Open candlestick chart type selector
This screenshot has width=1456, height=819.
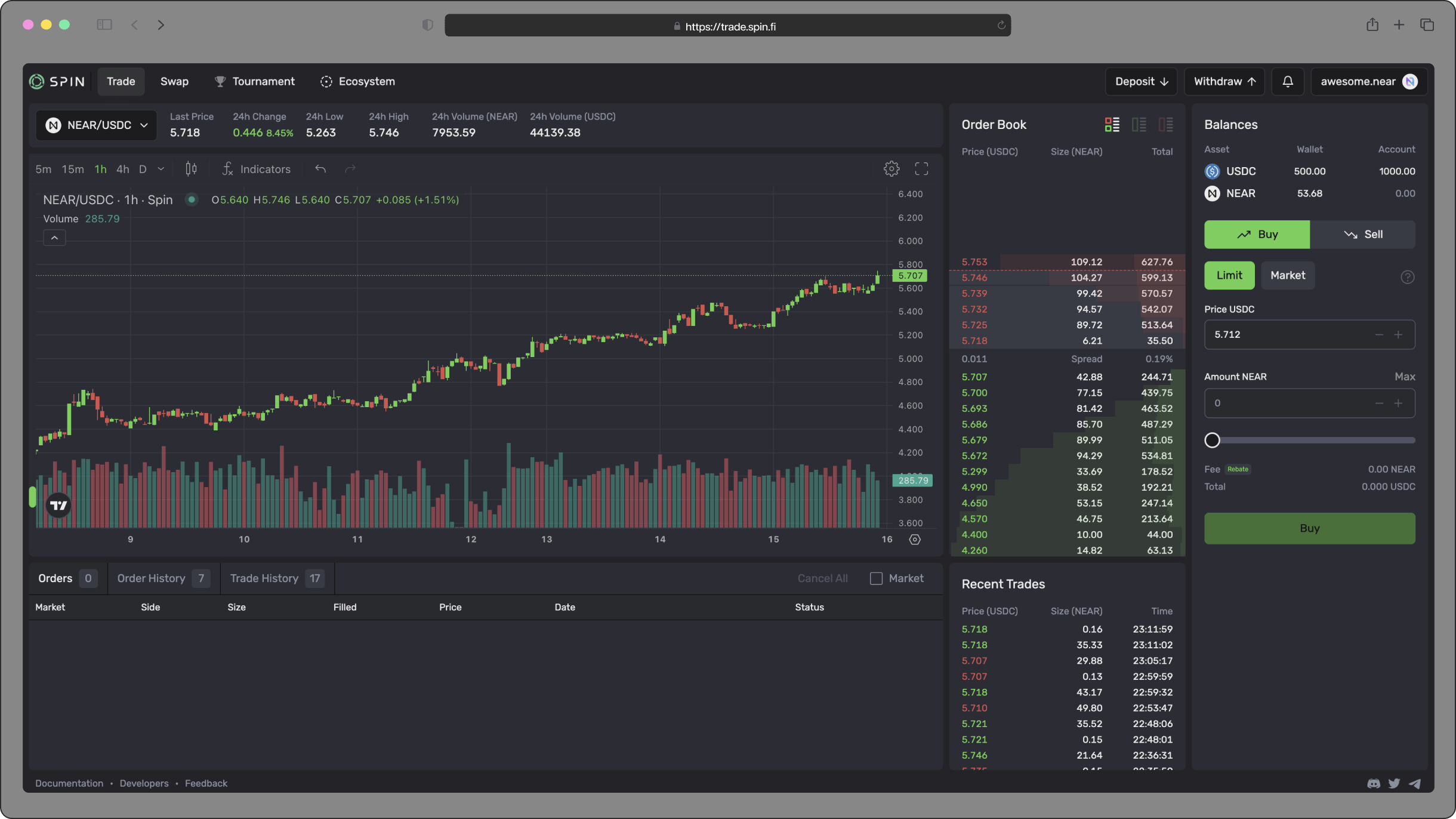(x=191, y=169)
